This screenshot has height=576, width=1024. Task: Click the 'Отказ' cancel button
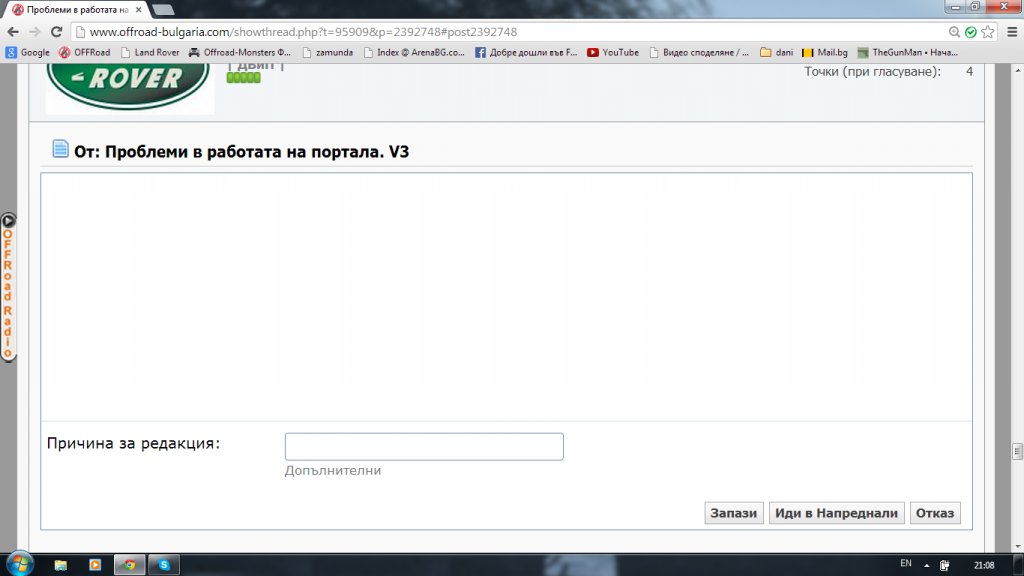tap(935, 513)
